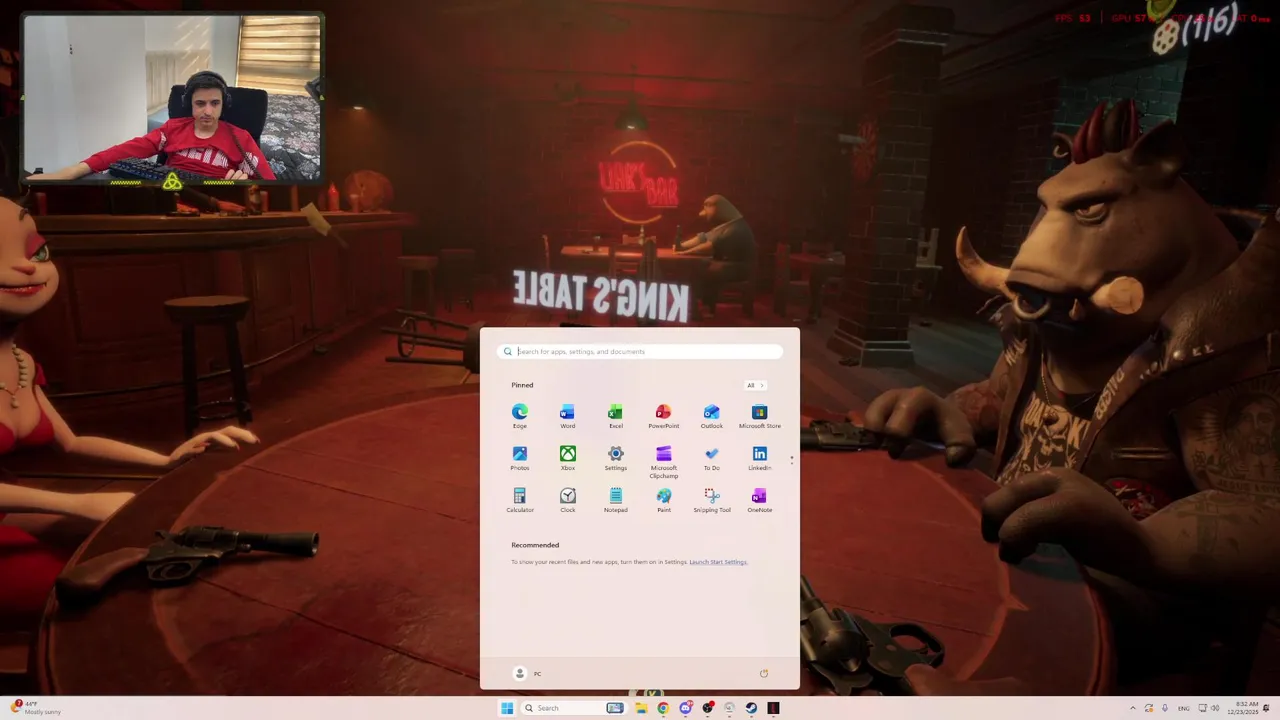Image resolution: width=1280 pixels, height=720 pixels.
Task: Open Edge from pinned apps
Action: click(520, 417)
